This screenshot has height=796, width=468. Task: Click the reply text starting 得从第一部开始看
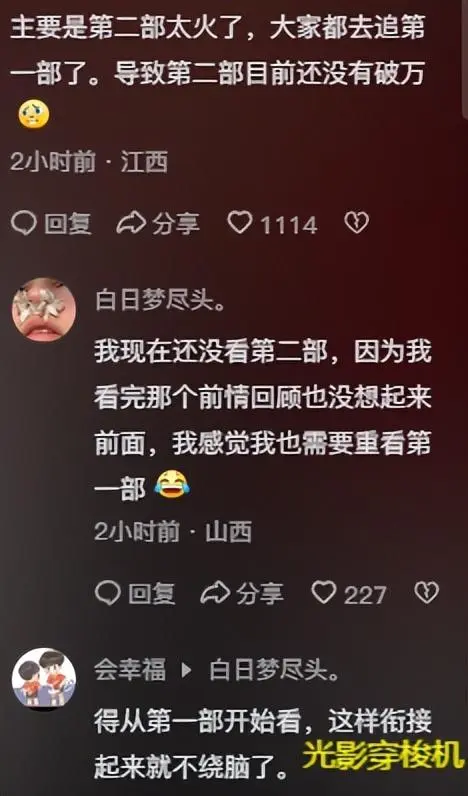click(263, 744)
